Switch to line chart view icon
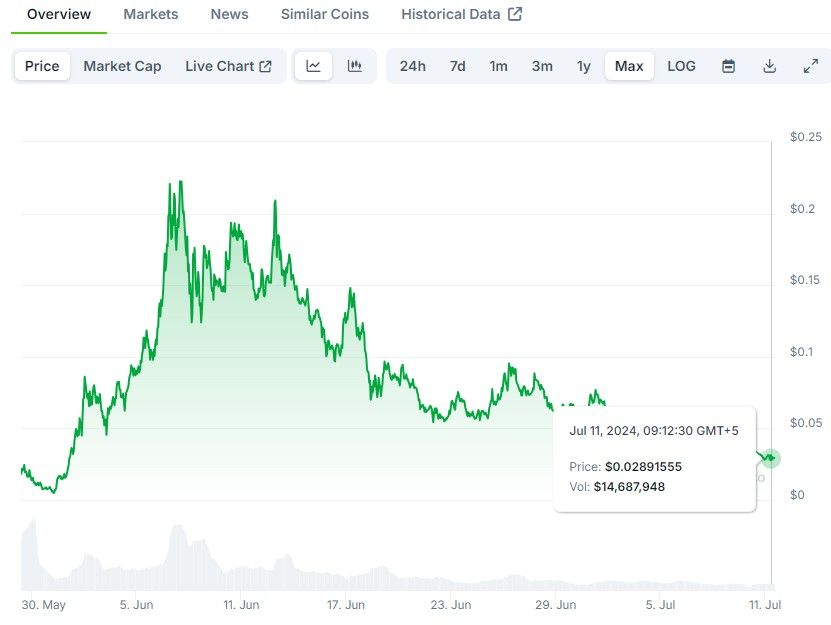This screenshot has height=625, width=831. click(313, 66)
